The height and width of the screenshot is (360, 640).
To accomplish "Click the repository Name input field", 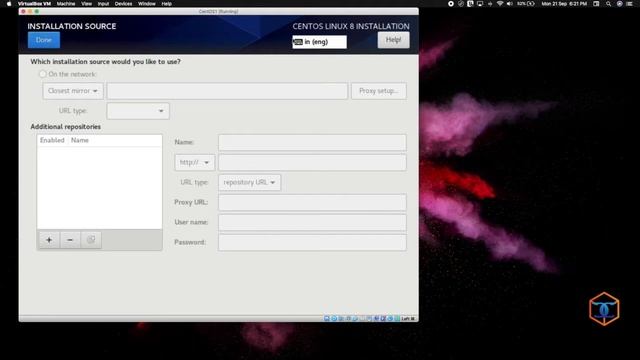I will (x=312, y=142).
